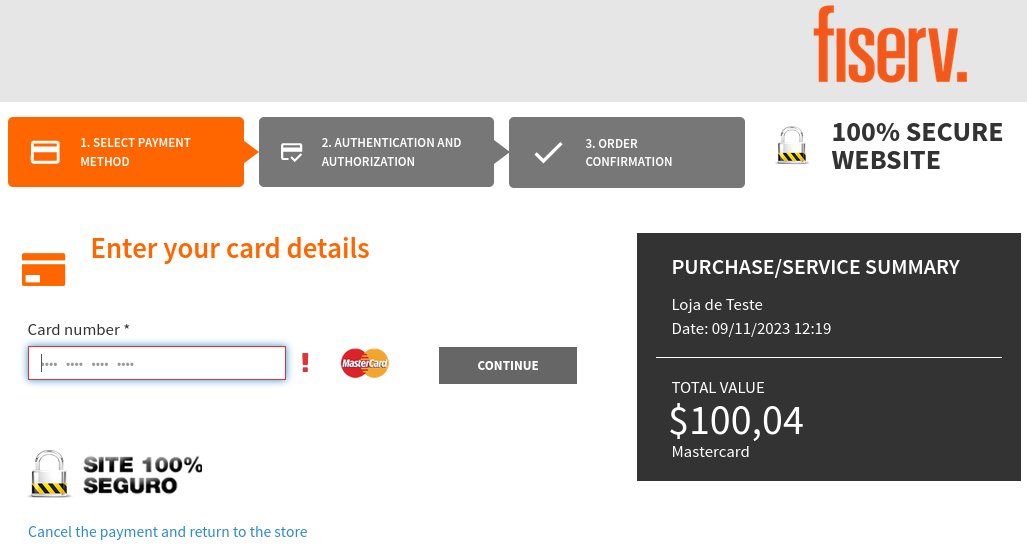Viewport: 1027px width, 545px height.
Task: Click the red exclamation error icon
Action: [x=305, y=362]
